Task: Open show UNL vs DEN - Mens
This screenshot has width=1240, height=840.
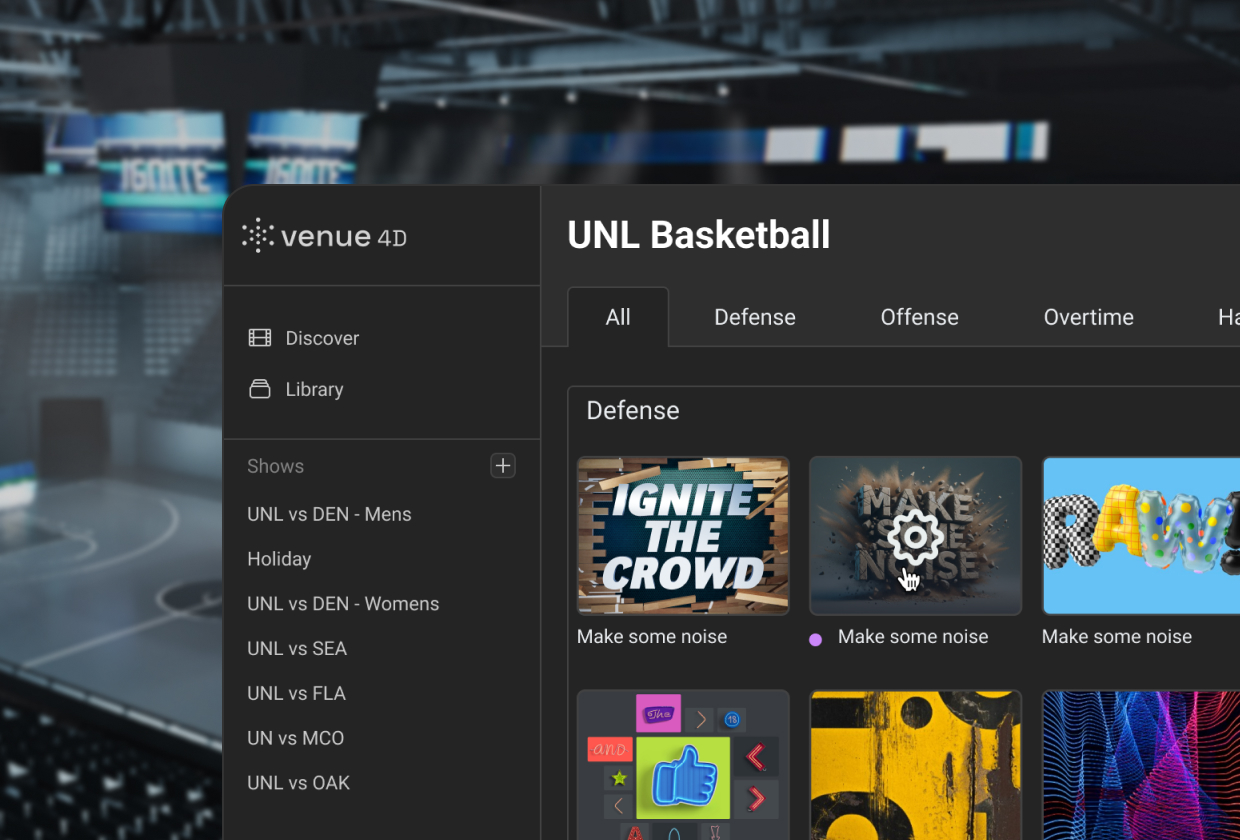Action: point(329,514)
